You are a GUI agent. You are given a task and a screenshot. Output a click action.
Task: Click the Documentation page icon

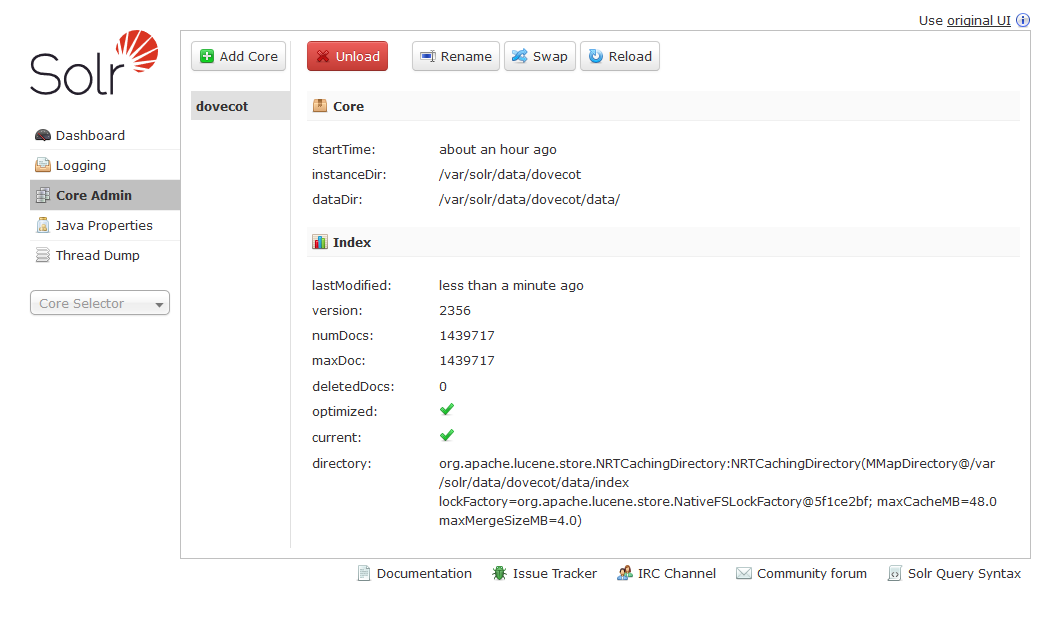click(x=364, y=573)
